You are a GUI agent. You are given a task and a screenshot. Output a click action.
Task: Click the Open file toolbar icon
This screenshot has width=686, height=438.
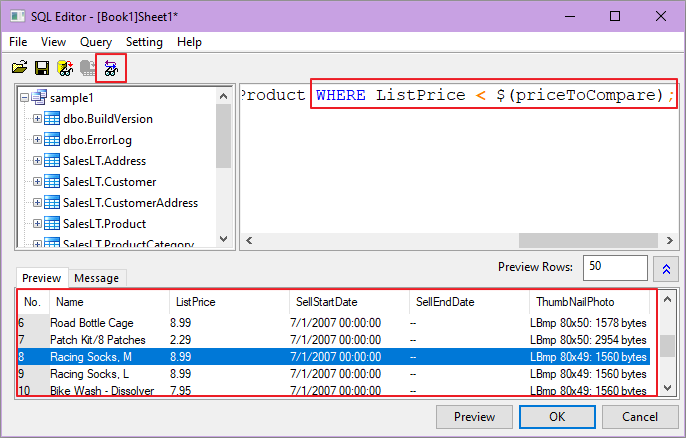click(19, 68)
